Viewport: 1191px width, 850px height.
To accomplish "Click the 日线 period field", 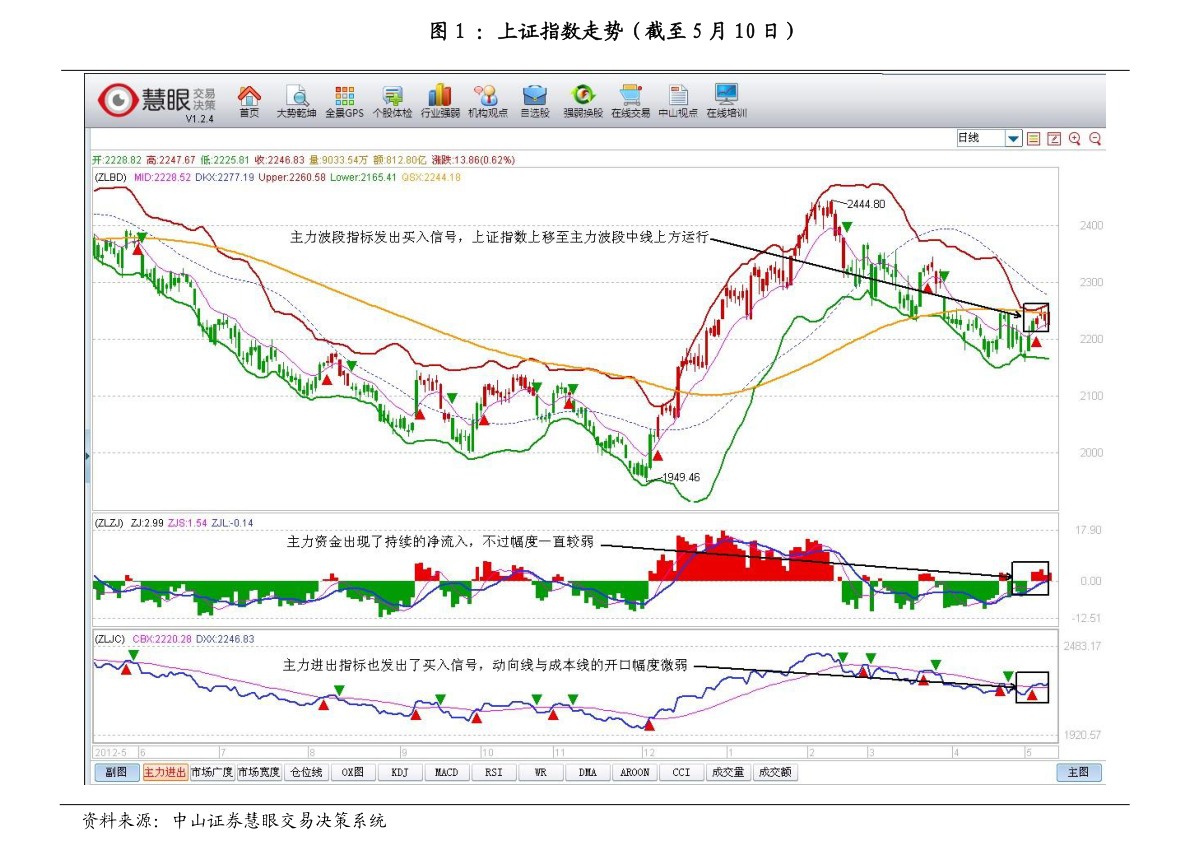I will (981, 138).
